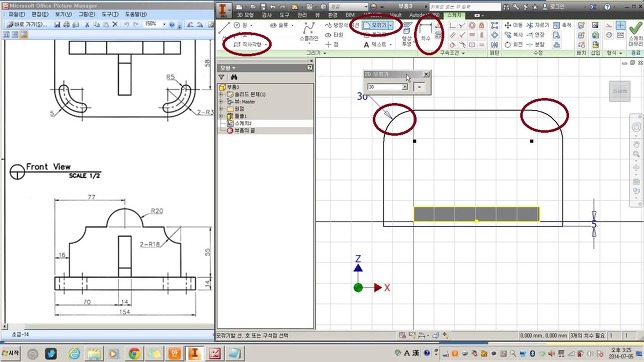This screenshot has width=644, height=362.
Task: Select the Move (이동) modify tool
Action: point(514,25)
